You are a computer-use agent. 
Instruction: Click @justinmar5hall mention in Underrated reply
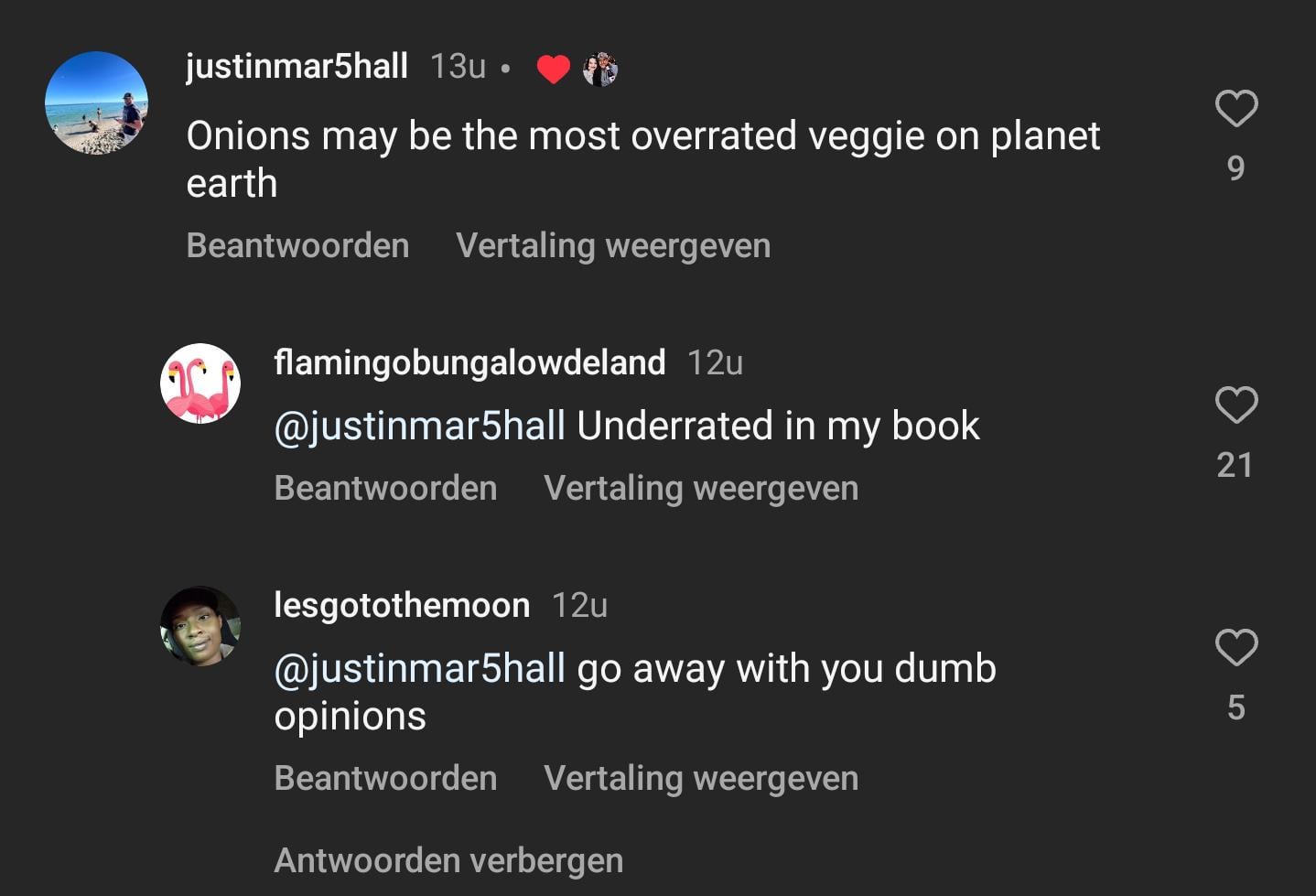click(x=420, y=426)
